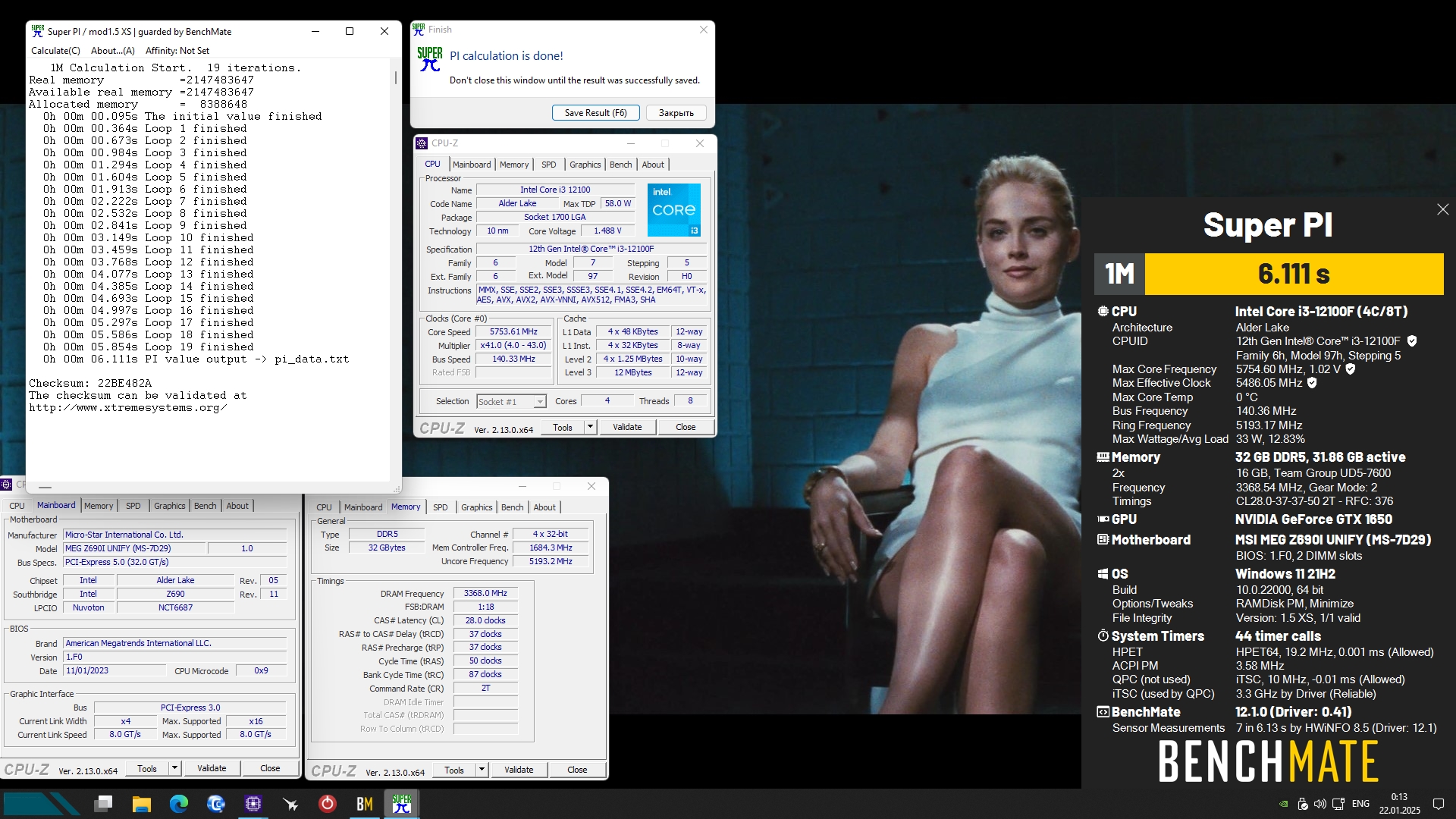Open Graphics tab in top CPU-Z window
Image resolution: width=1456 pixels, height=819 pixels.
point(585,165)
